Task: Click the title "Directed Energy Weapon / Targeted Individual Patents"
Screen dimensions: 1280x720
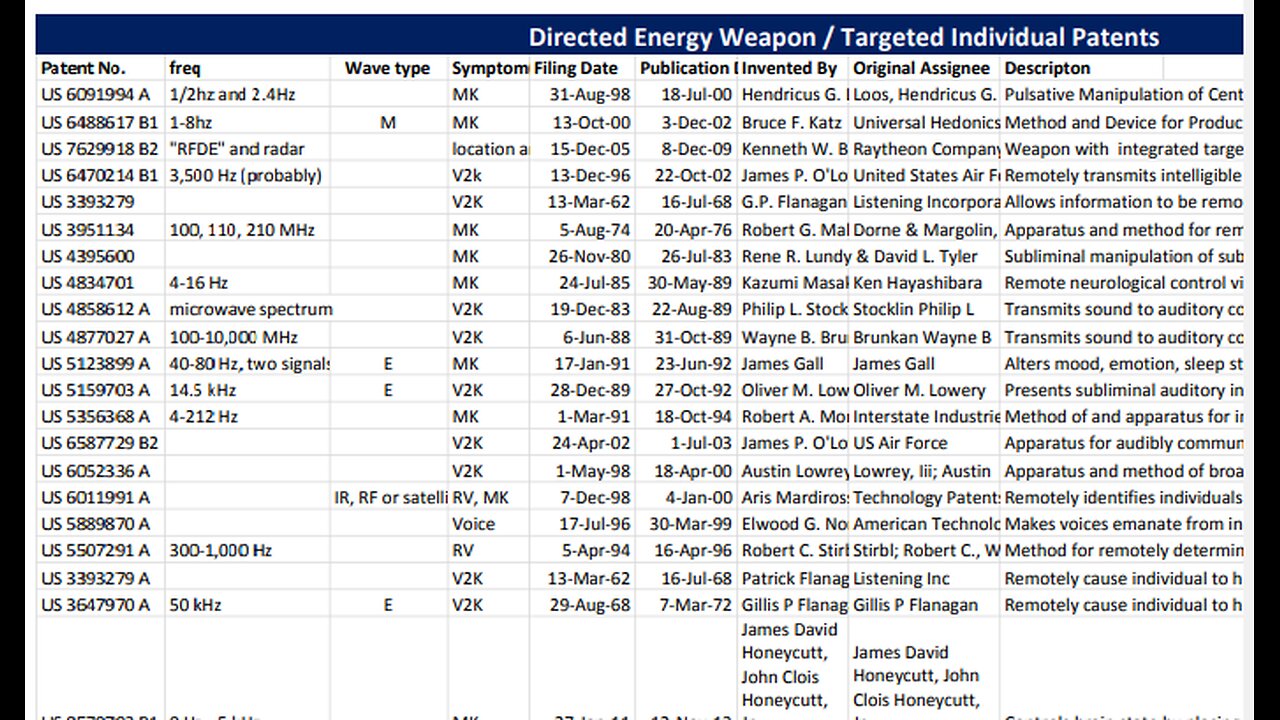Action: pos(844,38)
